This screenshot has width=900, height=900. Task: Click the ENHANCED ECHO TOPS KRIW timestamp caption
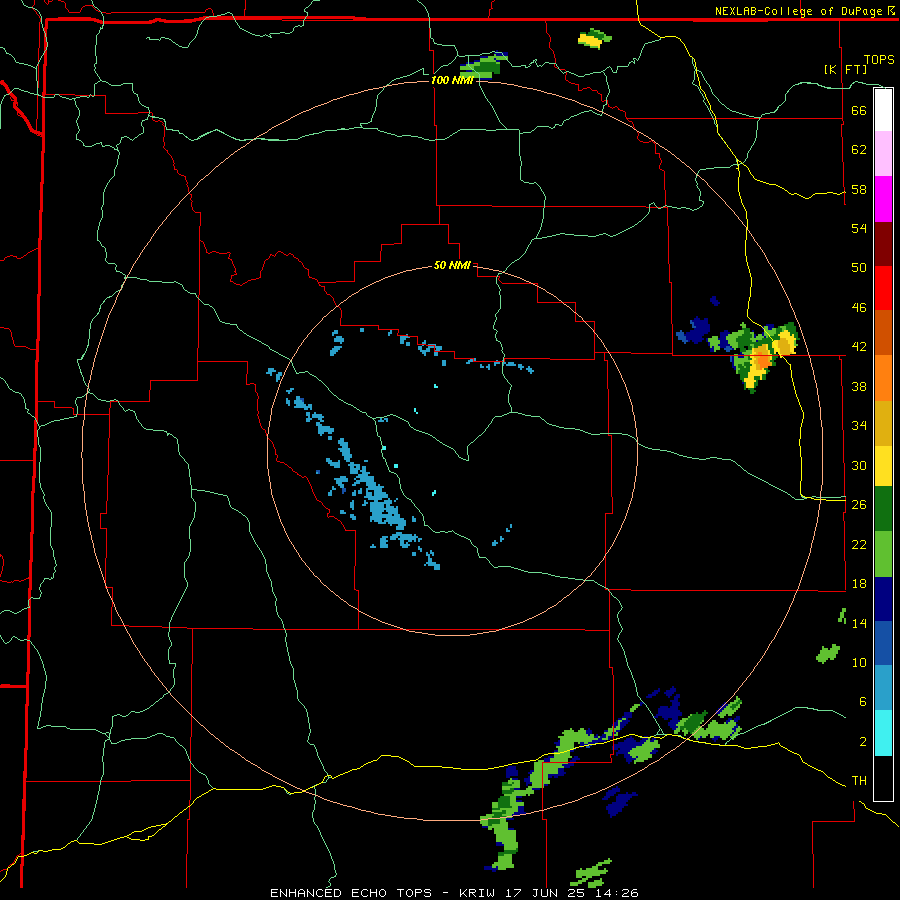pos(454,893)
